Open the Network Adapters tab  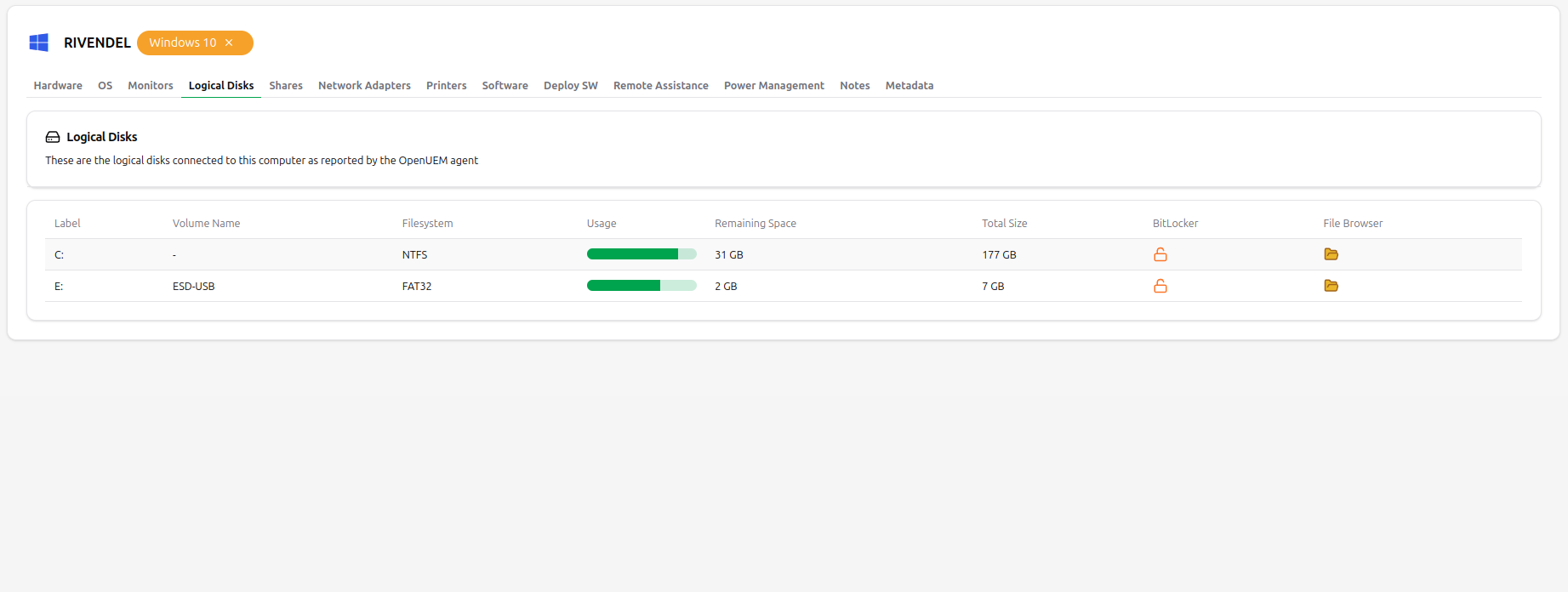tap(364, 86)
